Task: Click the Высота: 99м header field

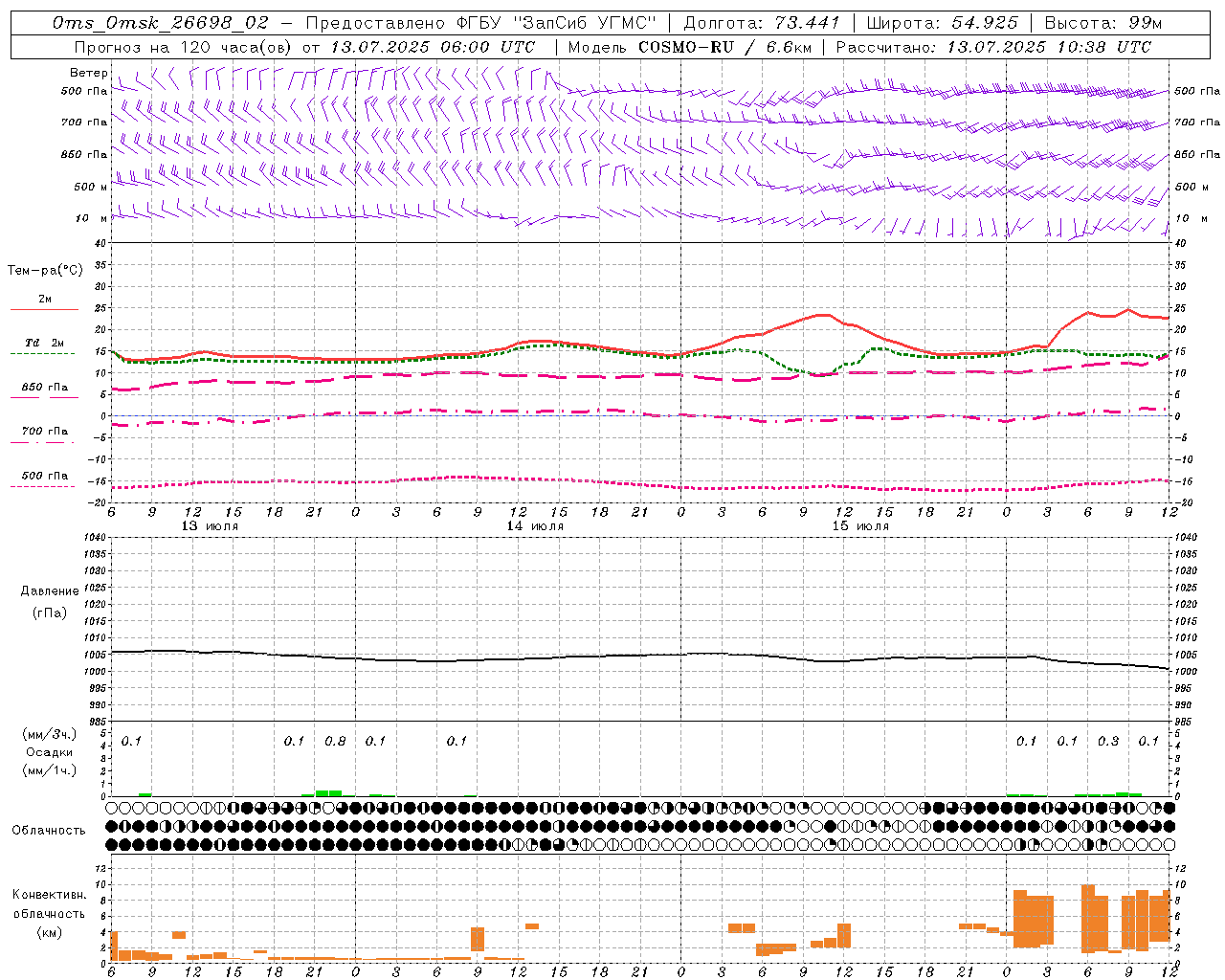Action: (1103, 23)
